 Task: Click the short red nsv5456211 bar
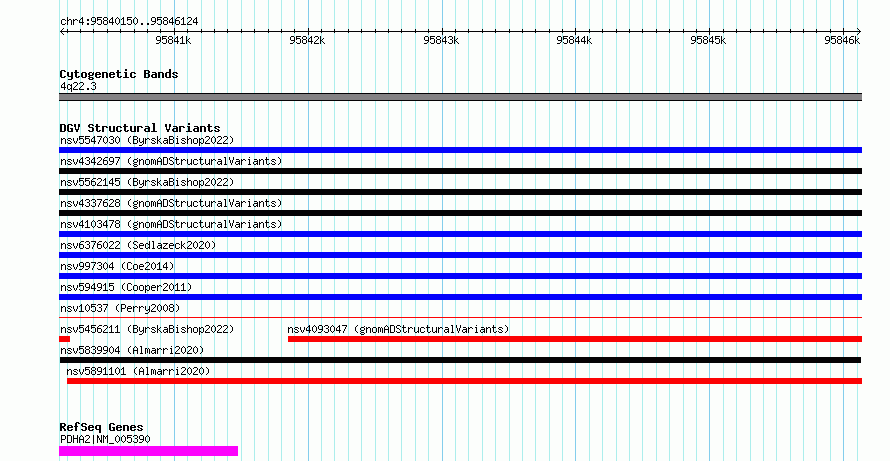[x=64, y=340]
